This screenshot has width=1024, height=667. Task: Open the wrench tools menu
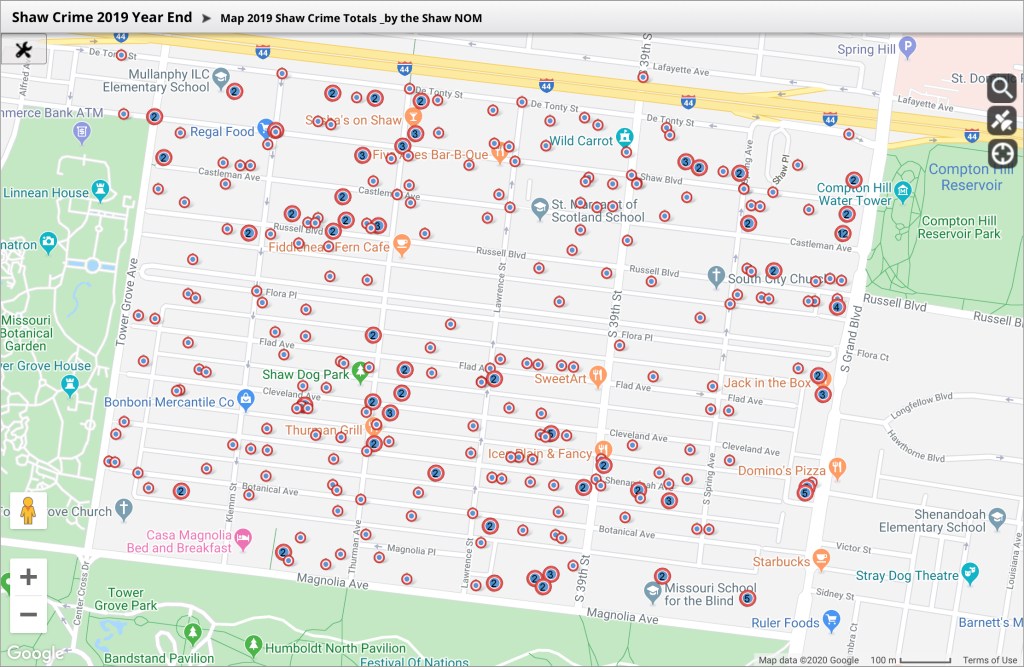pyautogui.click(x=23, y=49)
